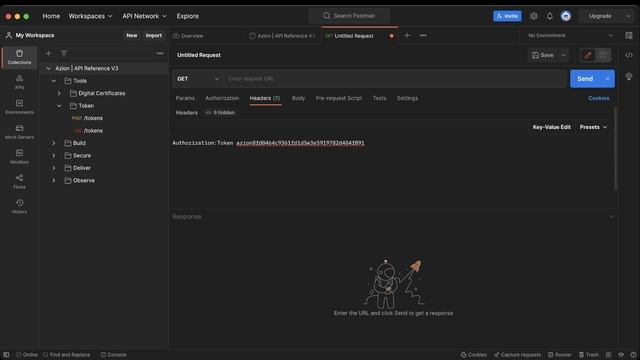This screenshot has width=640, height=360.
Task: Open Trash from the status bar
Action: point(589,355)
